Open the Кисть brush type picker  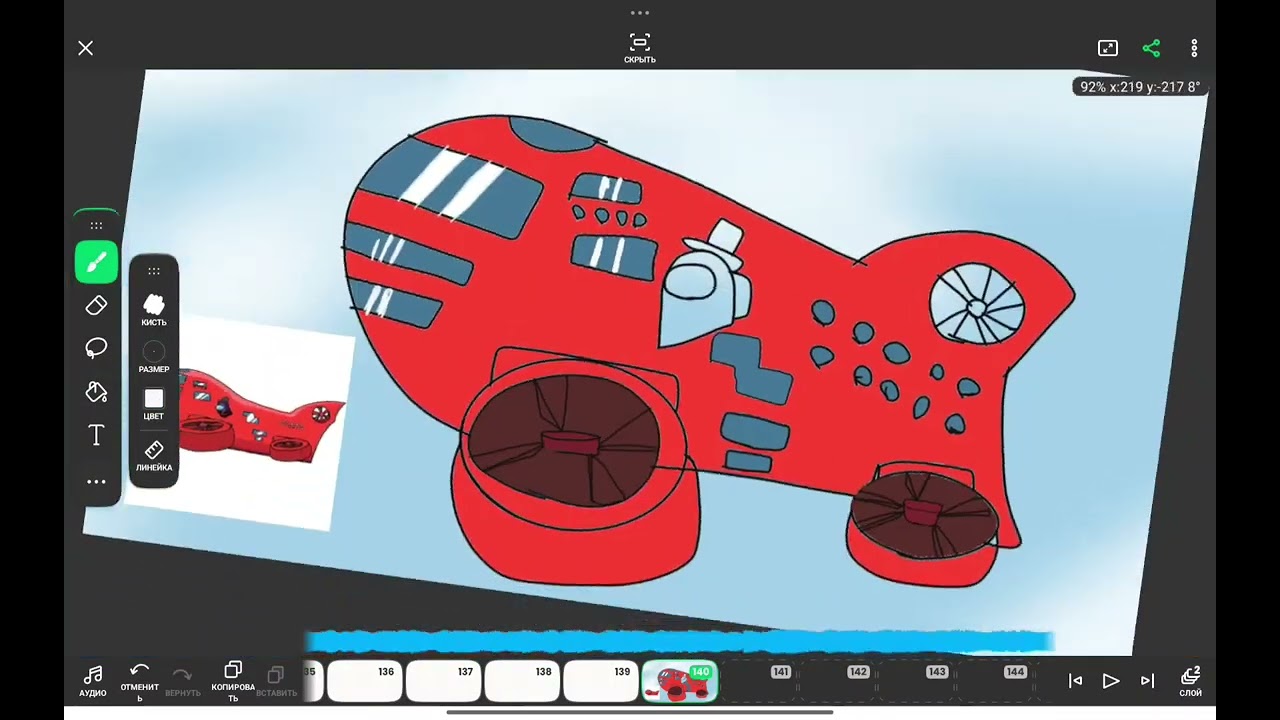pyautogui.click(x=154, y=310)
